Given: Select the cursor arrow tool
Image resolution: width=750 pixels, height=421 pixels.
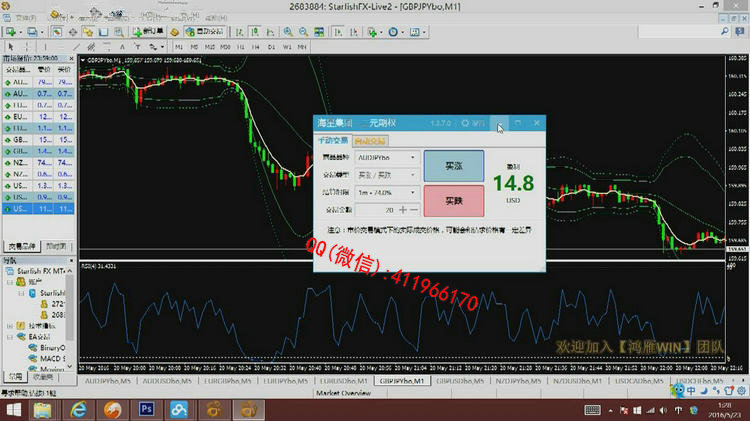Looking at the screenshot, I should (x=11, y=47).
